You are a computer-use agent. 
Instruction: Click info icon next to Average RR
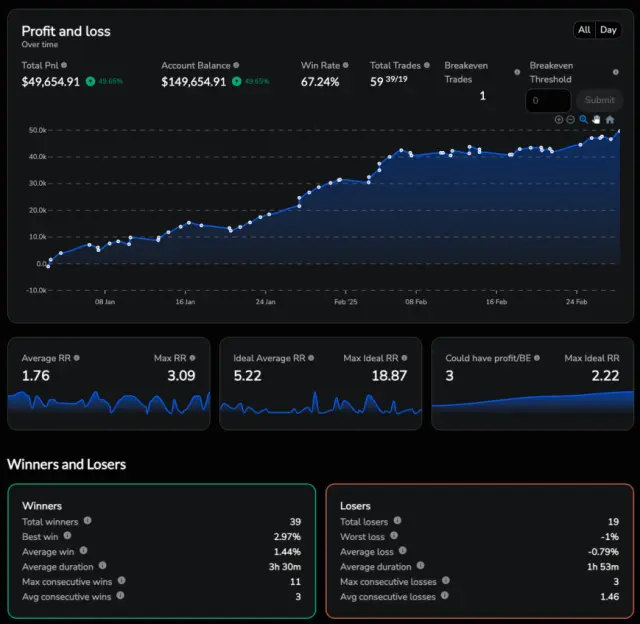[76, 358]
